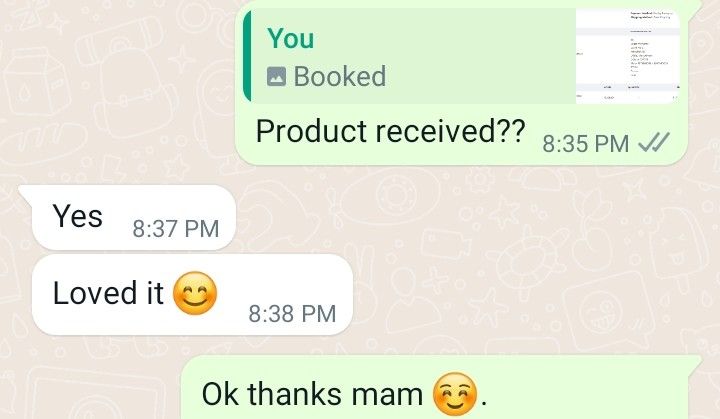Viewport: 720px width, 419px height.
Task: Tap the quoted reply from You
Action: tap(461, 55)
